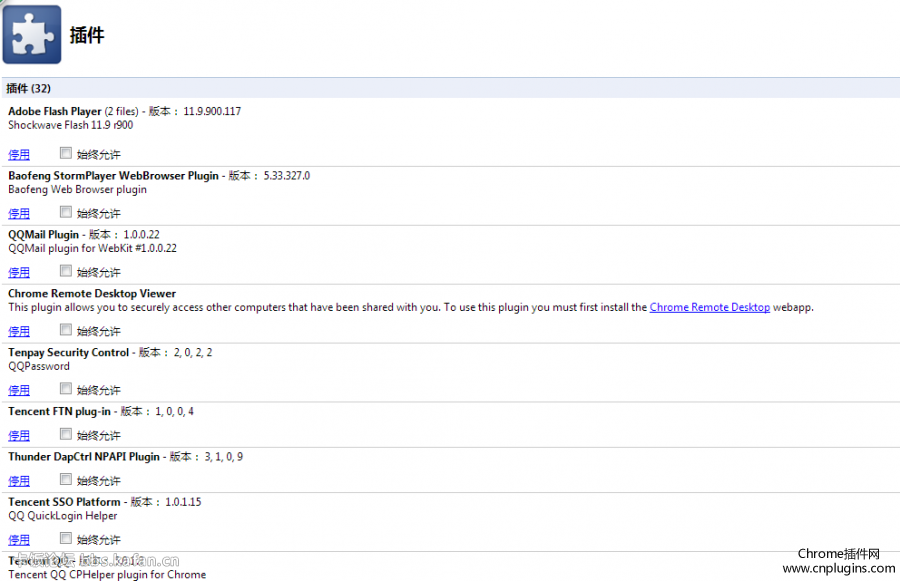Click the QQPassword description

click(39, 366)
